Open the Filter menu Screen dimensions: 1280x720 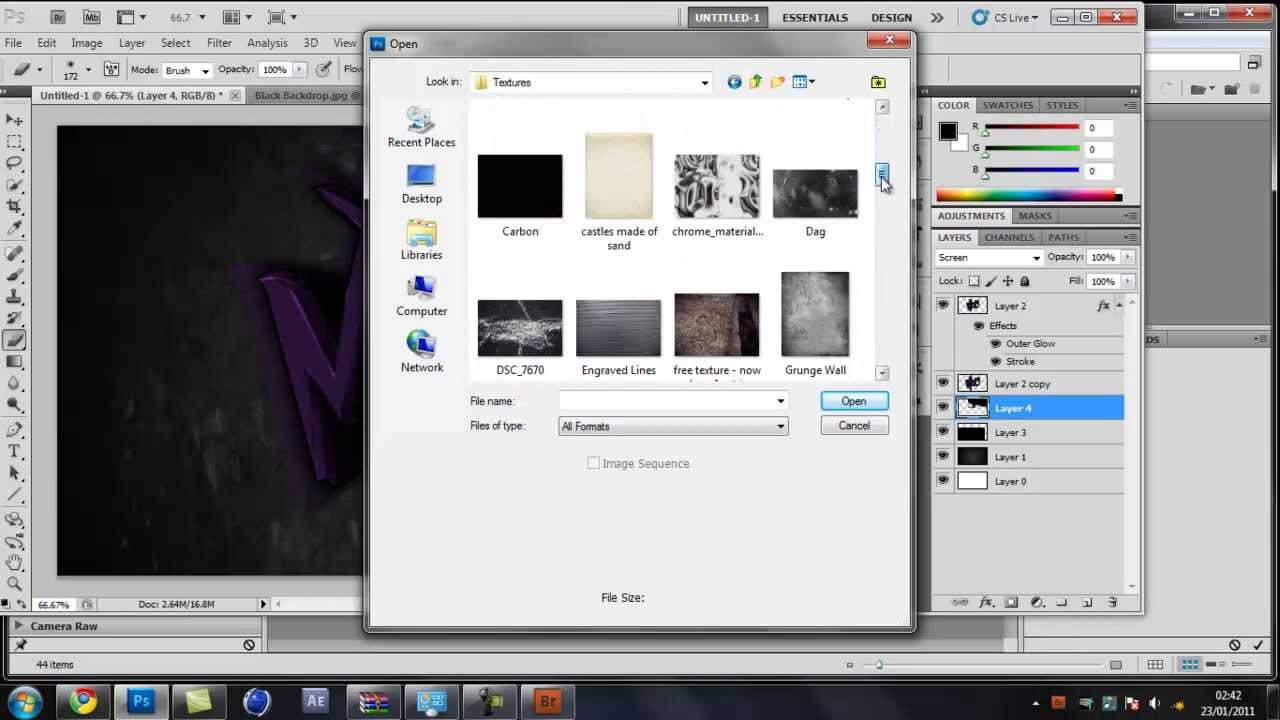[219, 43]
